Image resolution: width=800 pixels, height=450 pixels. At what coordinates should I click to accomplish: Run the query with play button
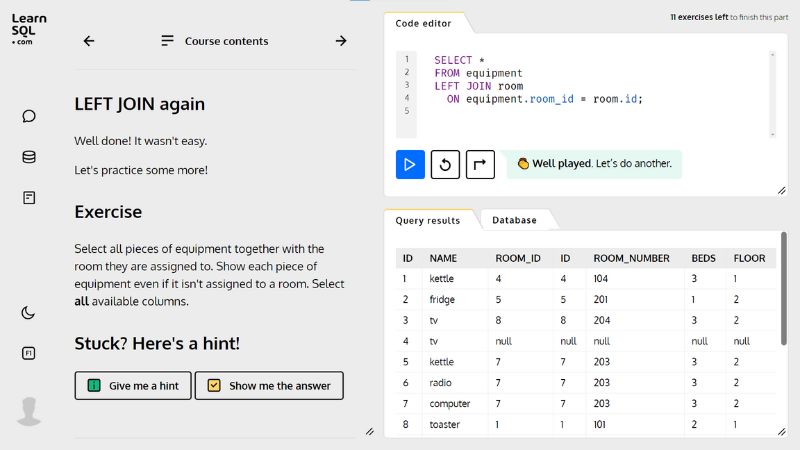click(x=410, y=164)
